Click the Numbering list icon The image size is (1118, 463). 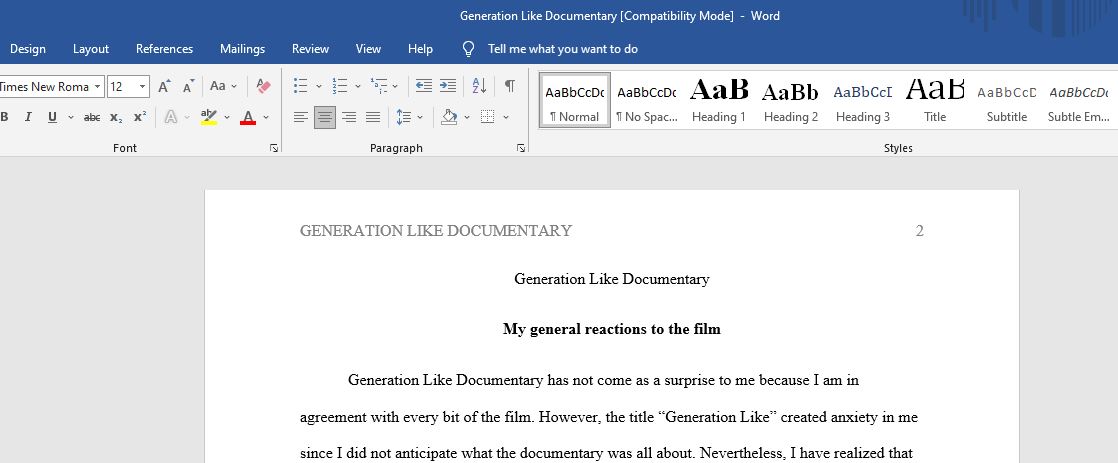click(x=339, y=86)
